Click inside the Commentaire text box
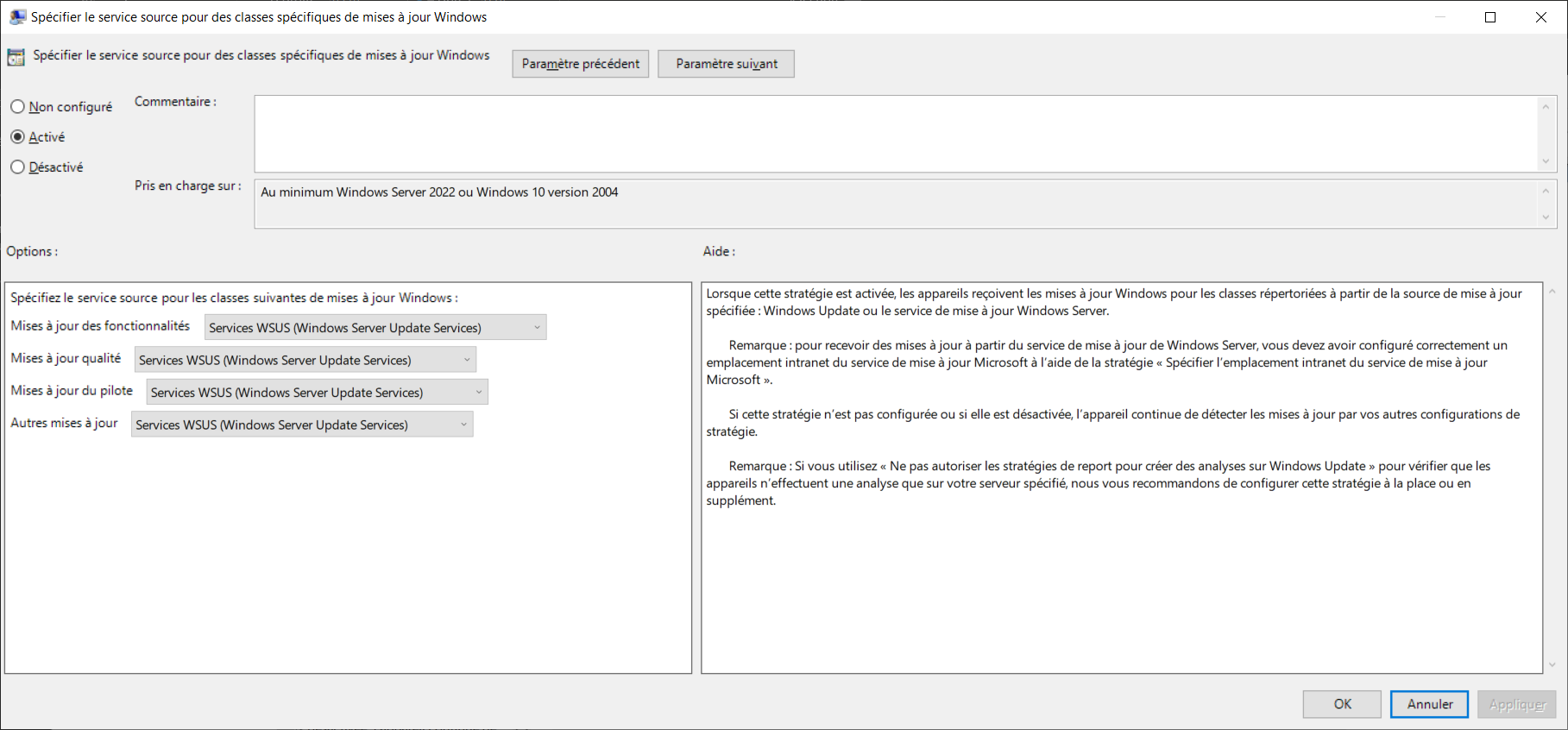 (895, 134)
